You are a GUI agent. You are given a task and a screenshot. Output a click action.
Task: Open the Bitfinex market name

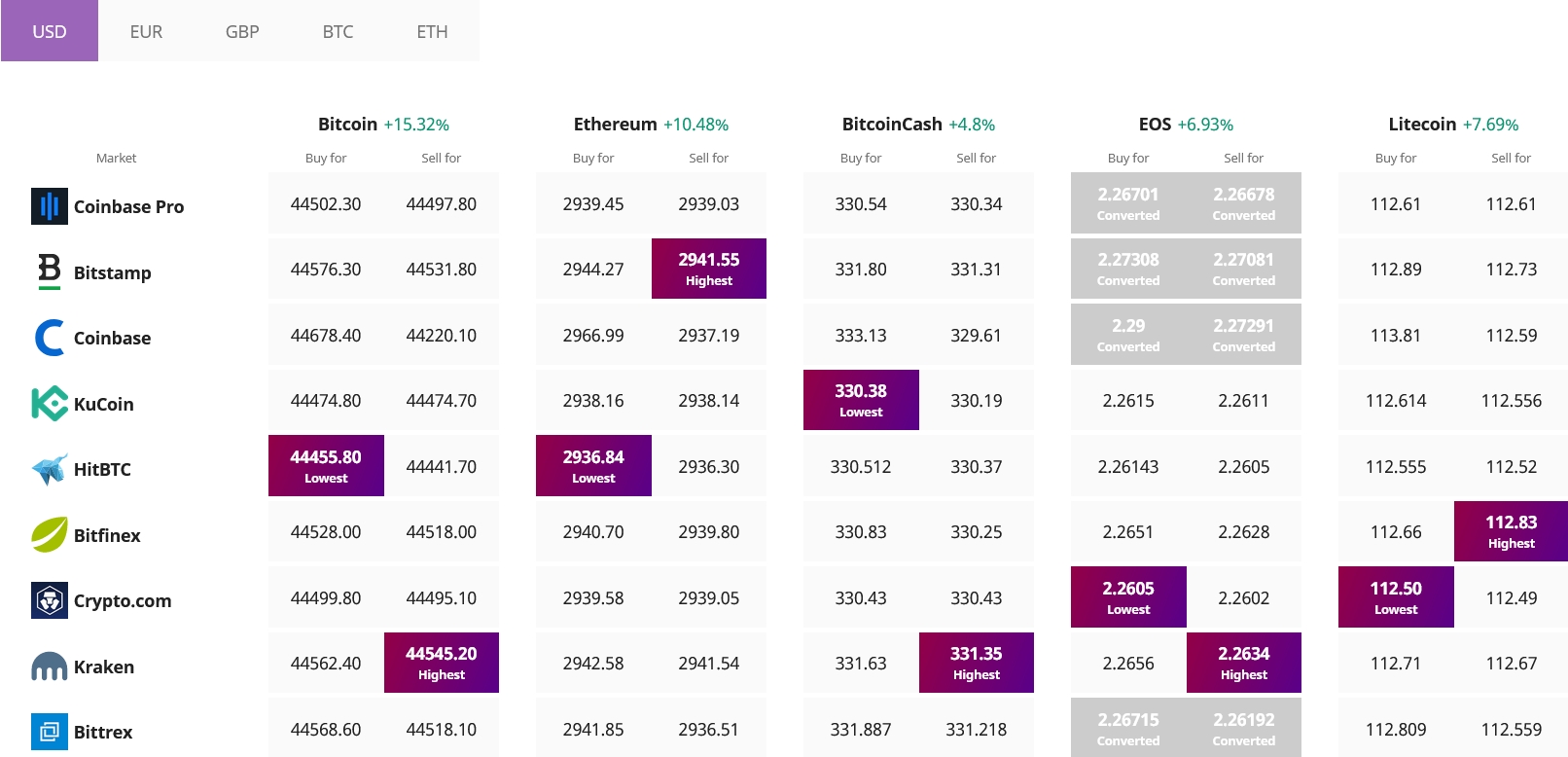tap(107, 535)
